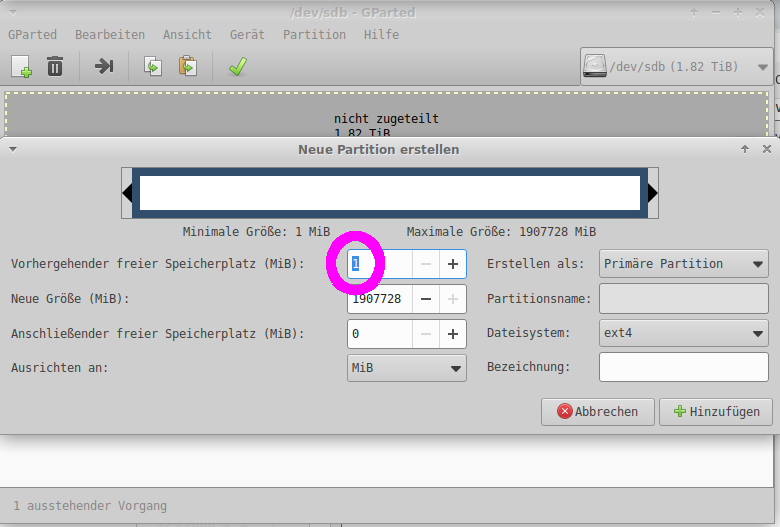The height and width of the screenshot is (527, 780).
Task: Close the Neue Partition erstellen dialog
Action: click(767, 149)
